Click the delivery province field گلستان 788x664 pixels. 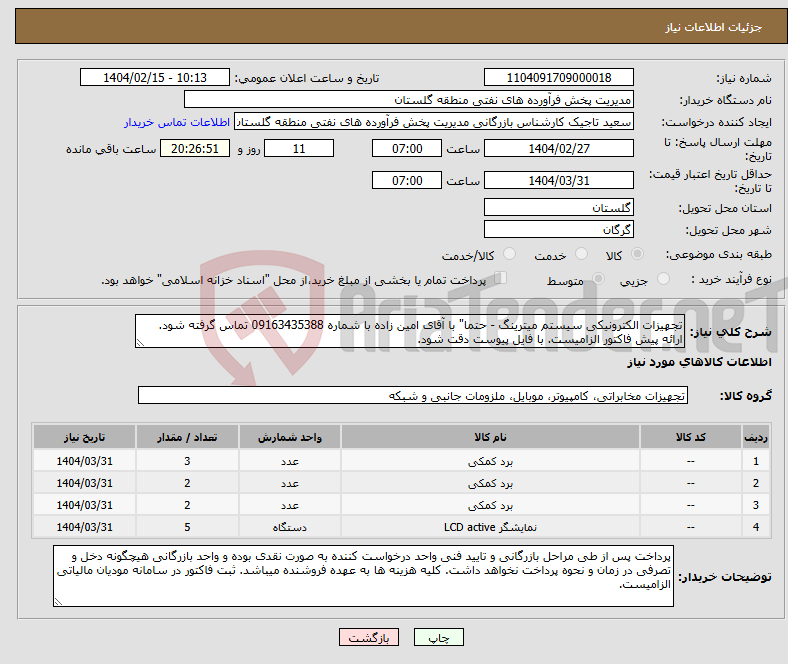click(558, 207)
